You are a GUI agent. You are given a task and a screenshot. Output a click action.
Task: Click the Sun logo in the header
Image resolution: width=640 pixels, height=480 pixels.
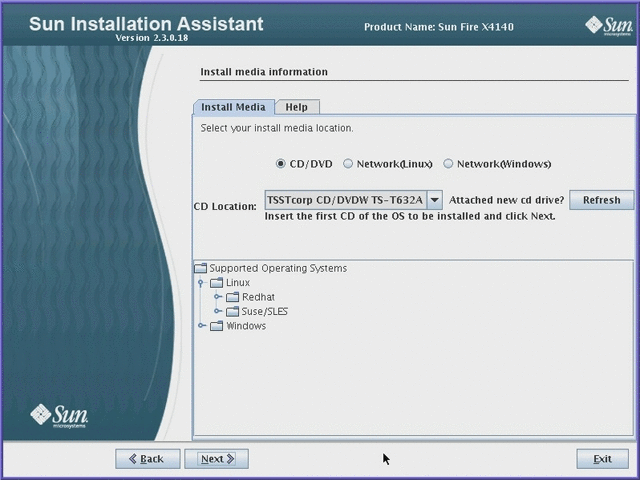tap(609, 26)
